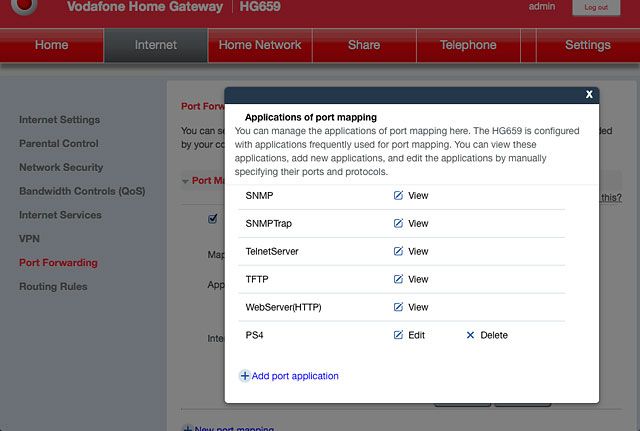Click the view icon beside WebServer(HTTP)

[398, 307]
